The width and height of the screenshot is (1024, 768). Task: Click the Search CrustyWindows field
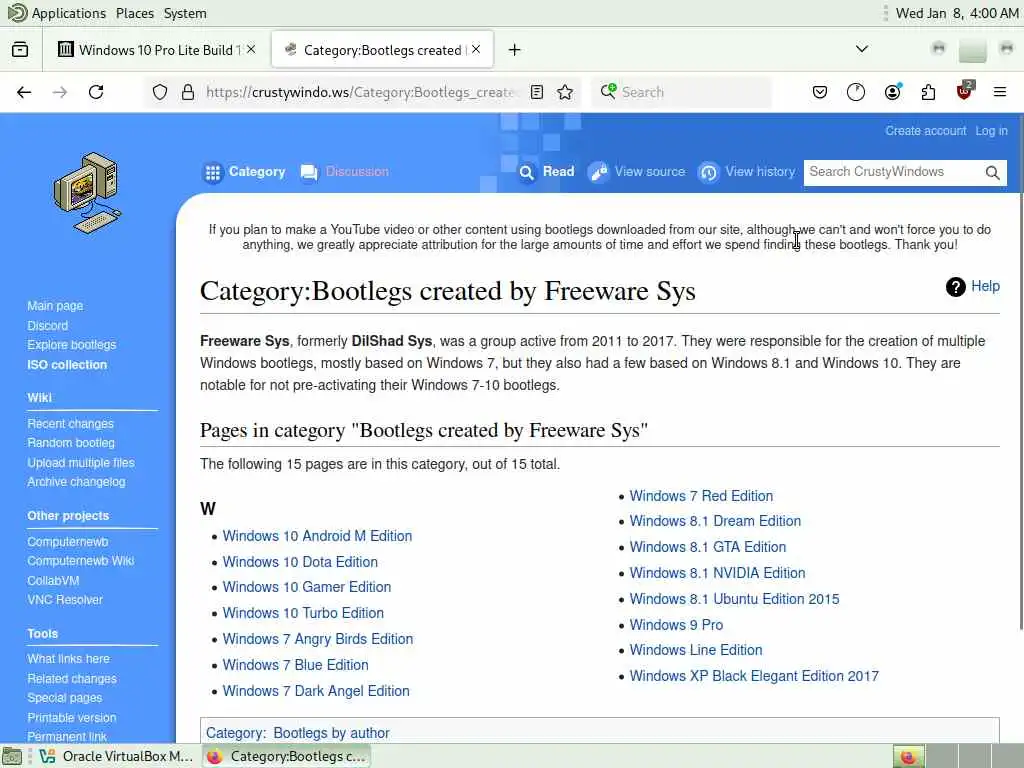pyautogui.click(x=893, y=172)
